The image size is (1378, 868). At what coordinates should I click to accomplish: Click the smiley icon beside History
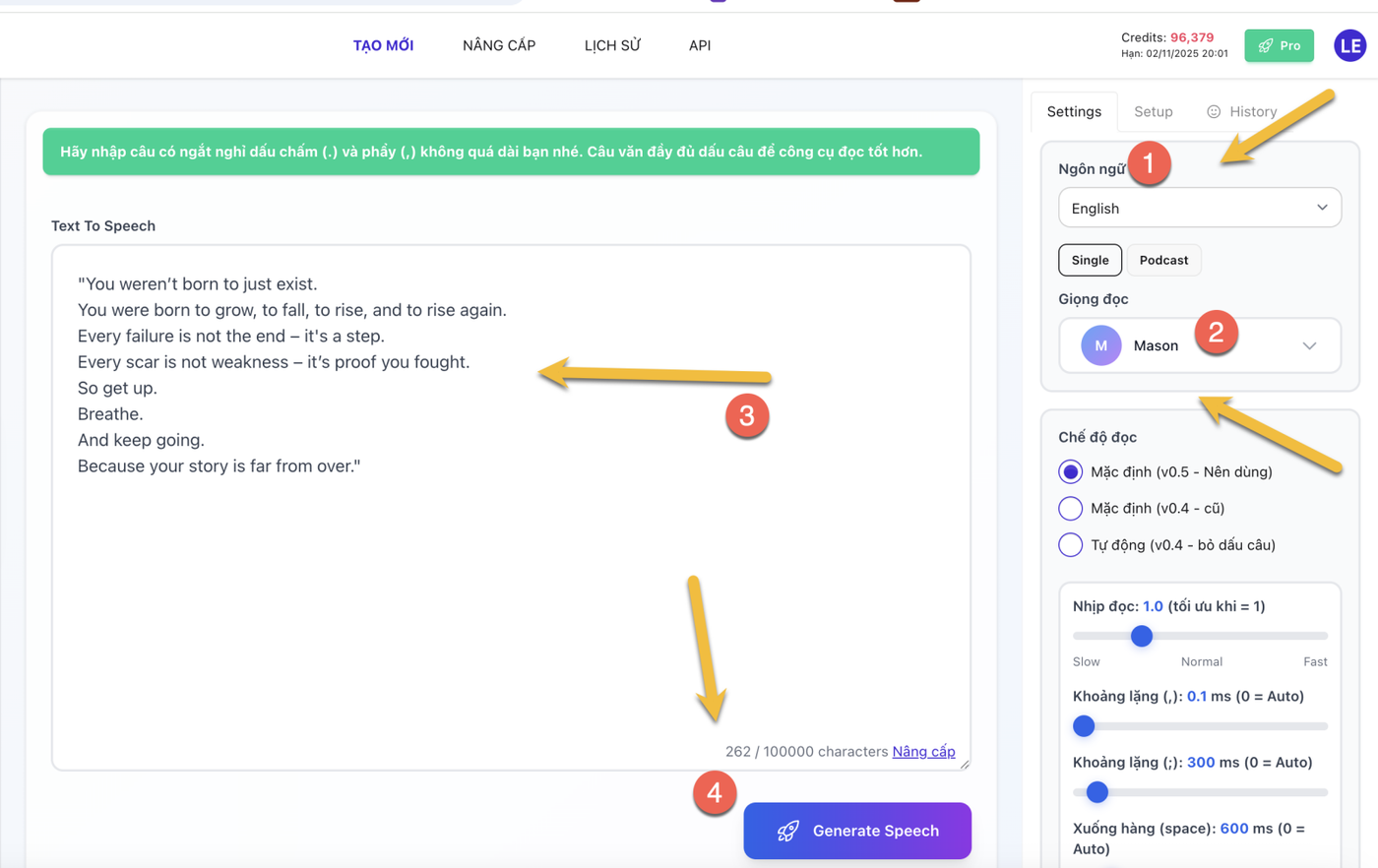[1214, 111]
